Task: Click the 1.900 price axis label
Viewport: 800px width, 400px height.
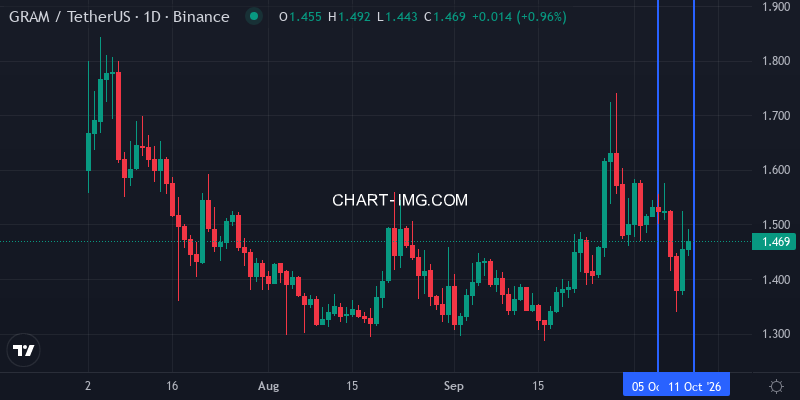Action: [x=776, y=7]
